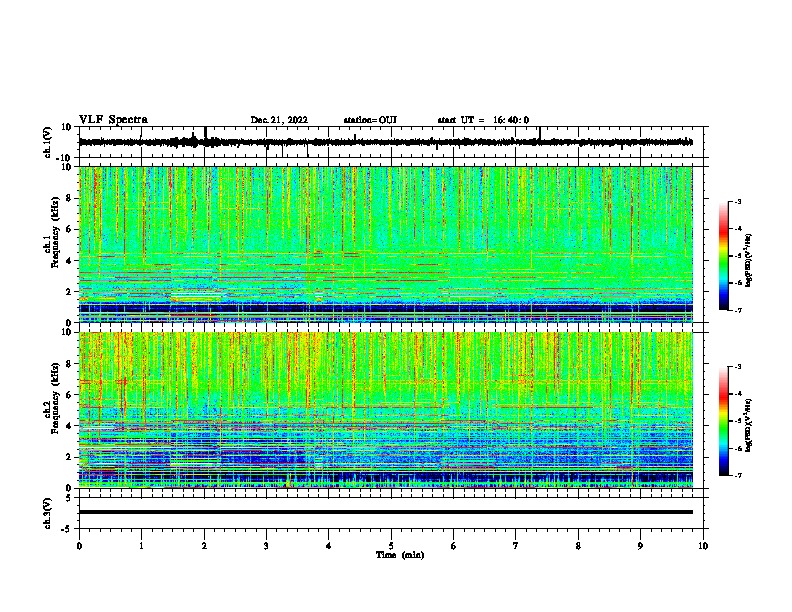This screenshot has height=612, width=792.
Task: Click the '-3' label on ch.2 color scale
Action: click(738, 367)
